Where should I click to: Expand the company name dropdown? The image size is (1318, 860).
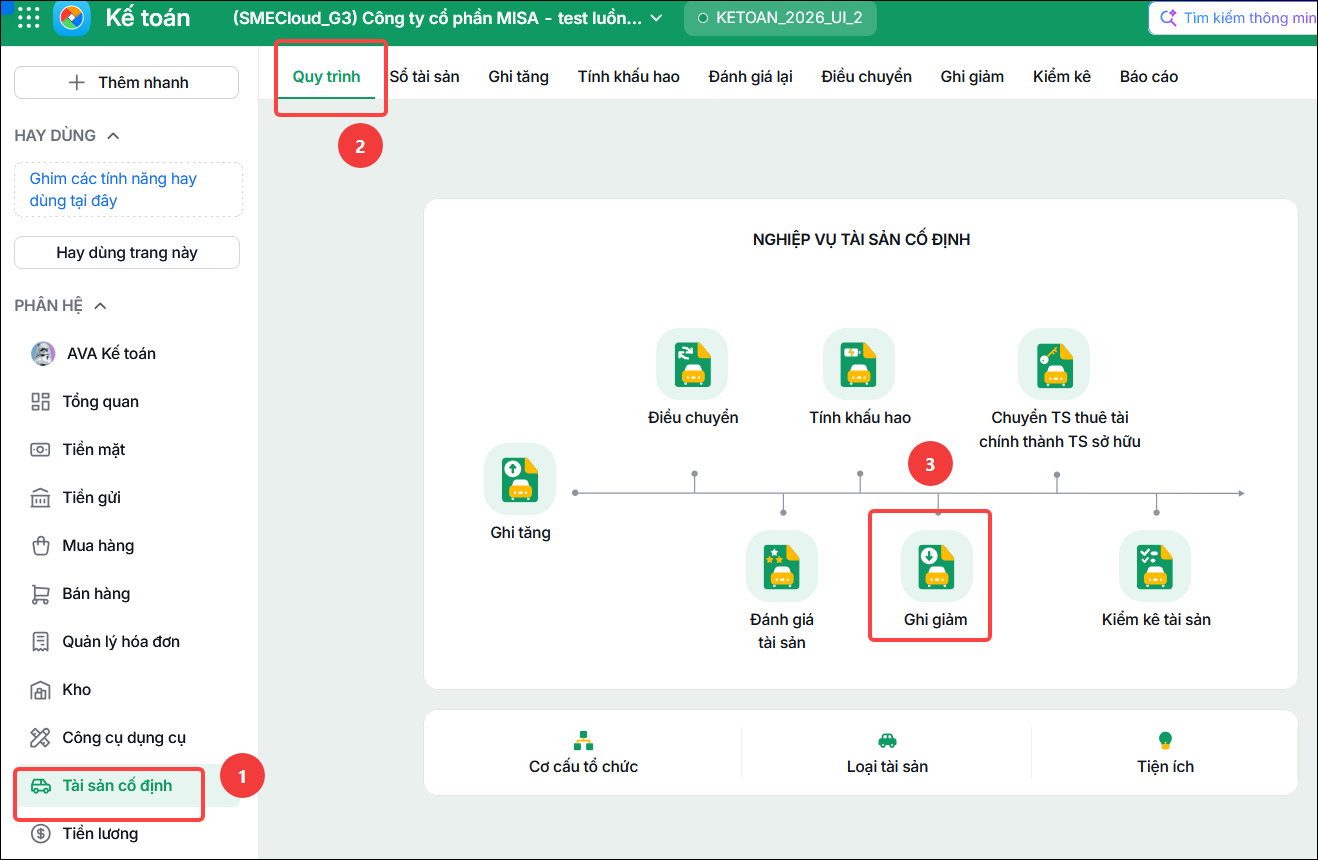[656, 18]
